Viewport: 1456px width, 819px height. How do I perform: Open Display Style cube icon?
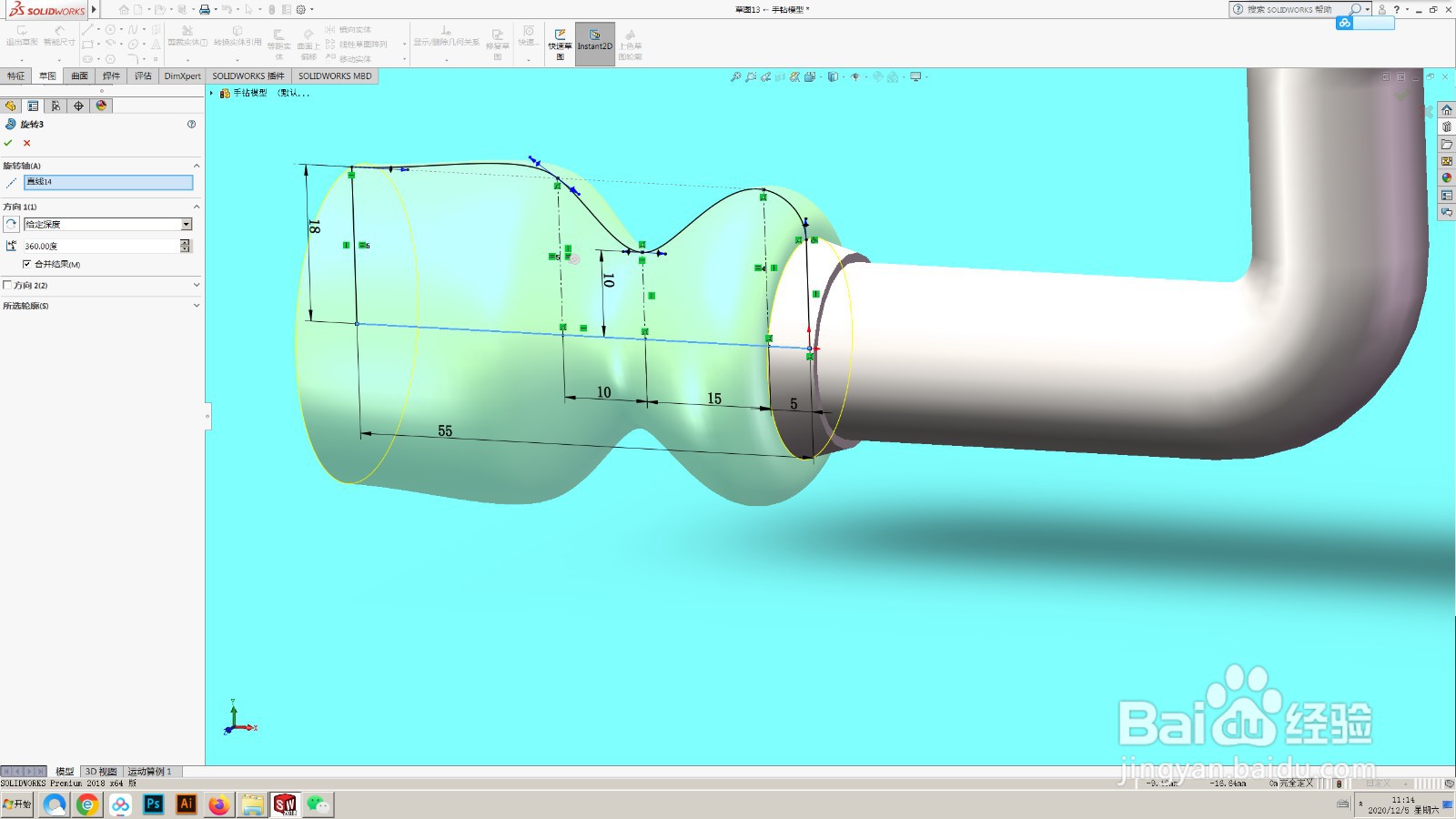832,77
